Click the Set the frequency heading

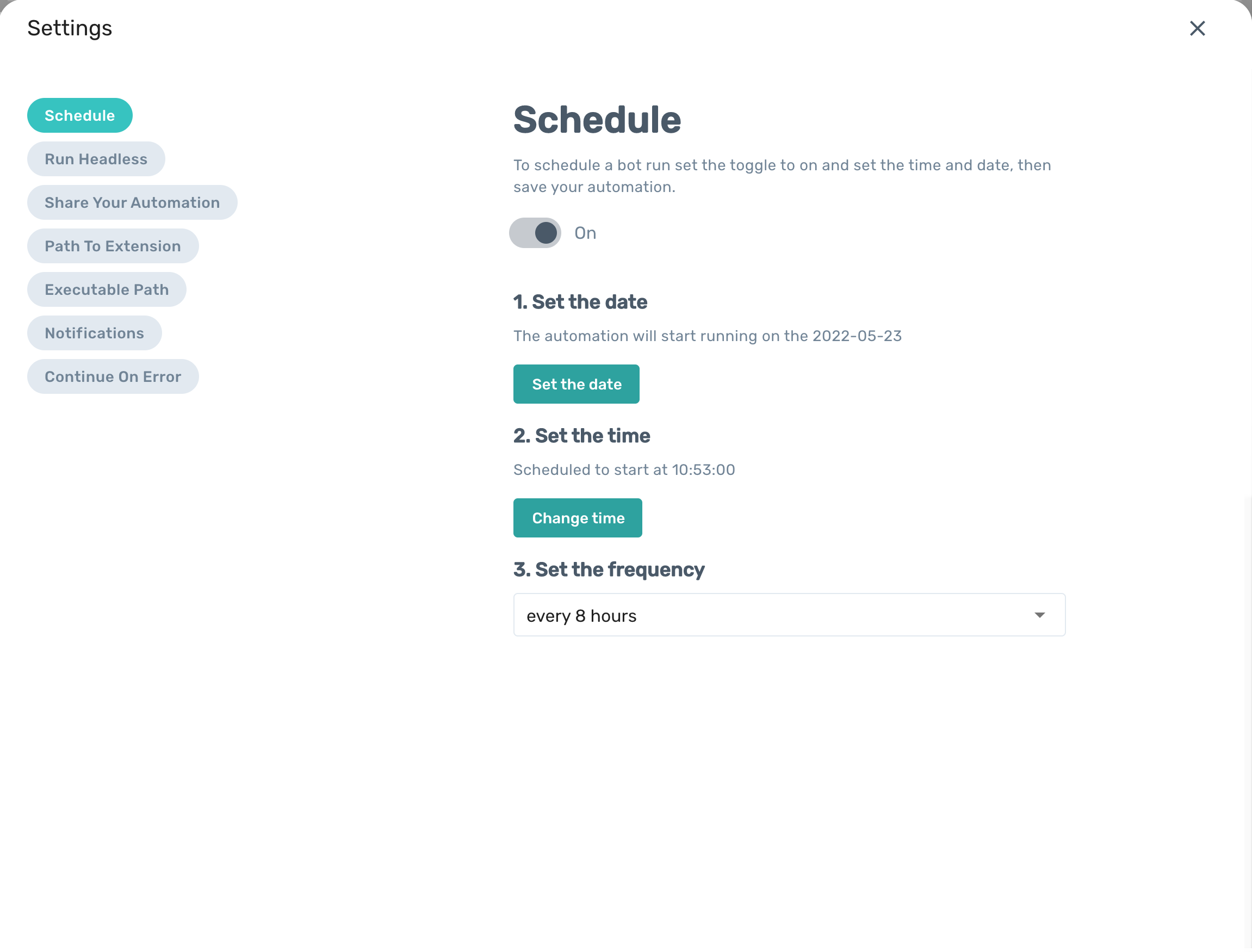609,570
